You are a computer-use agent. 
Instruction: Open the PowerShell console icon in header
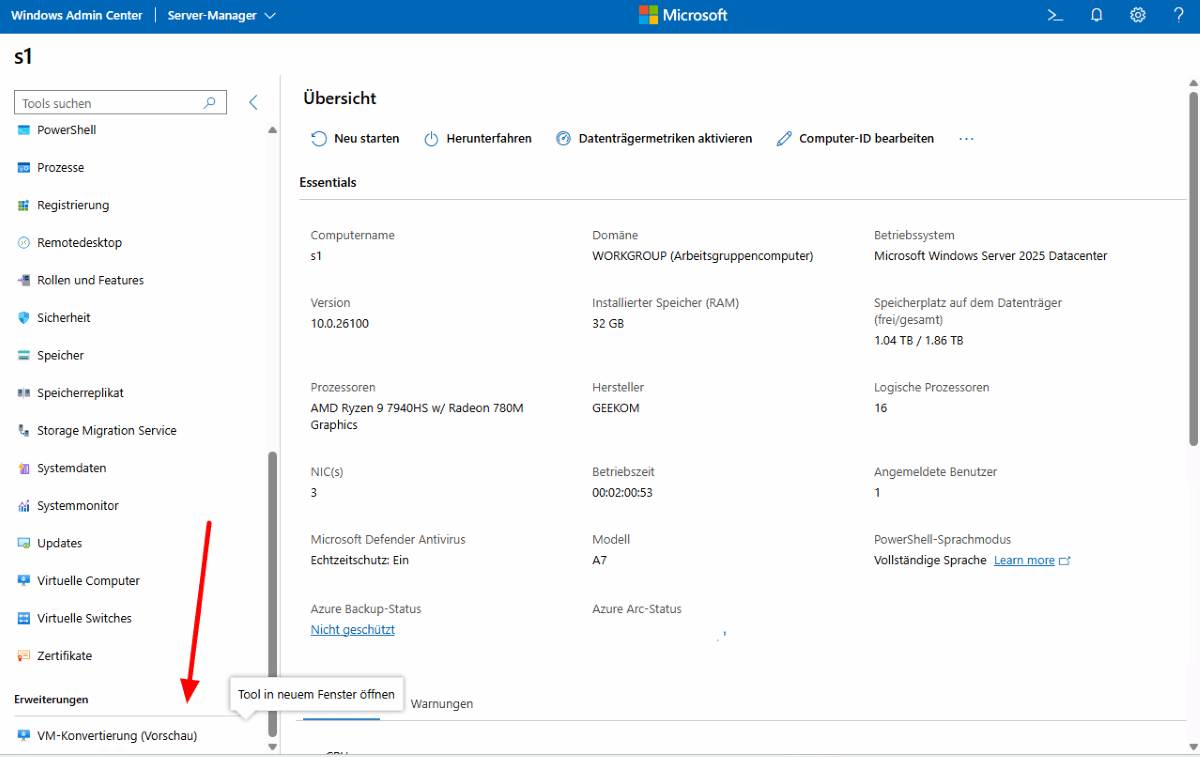tap(1054, 15)
